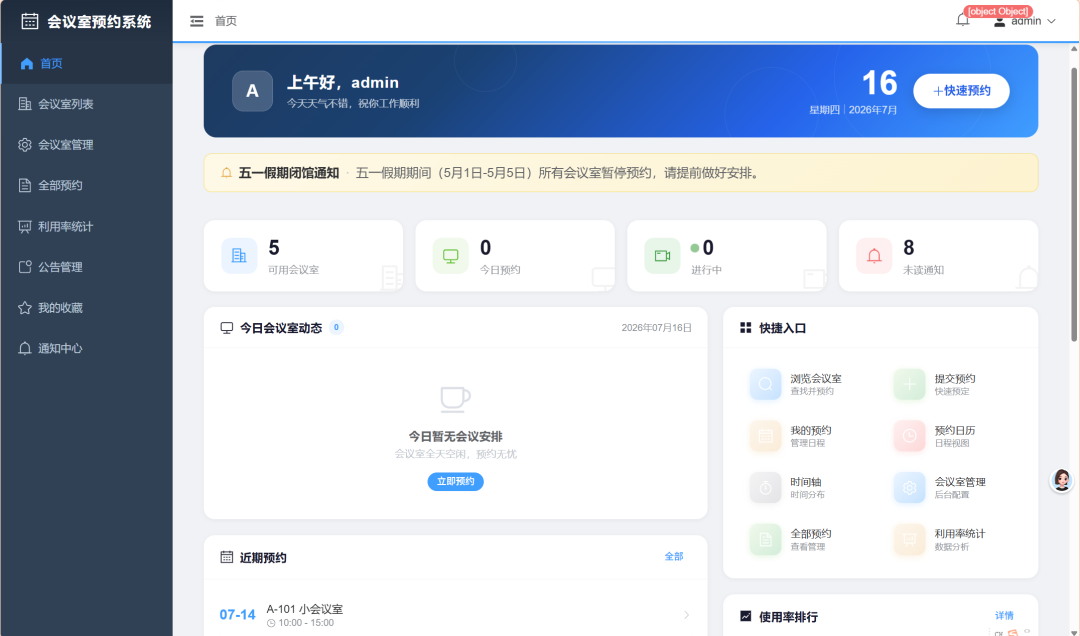Open 会议室列表 from the sidebar
The height and width of the screenshot is (636, 1080).
coord(86,104)
